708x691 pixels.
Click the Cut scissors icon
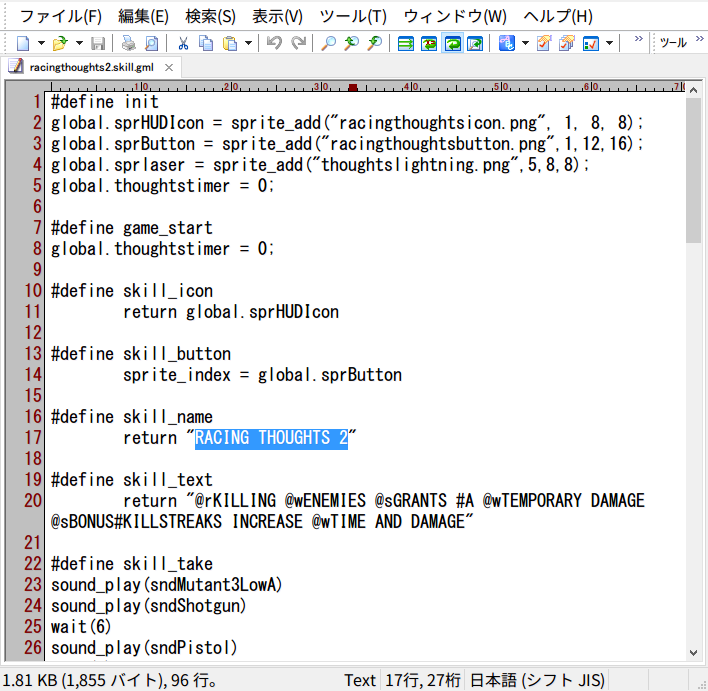(183, 43)
